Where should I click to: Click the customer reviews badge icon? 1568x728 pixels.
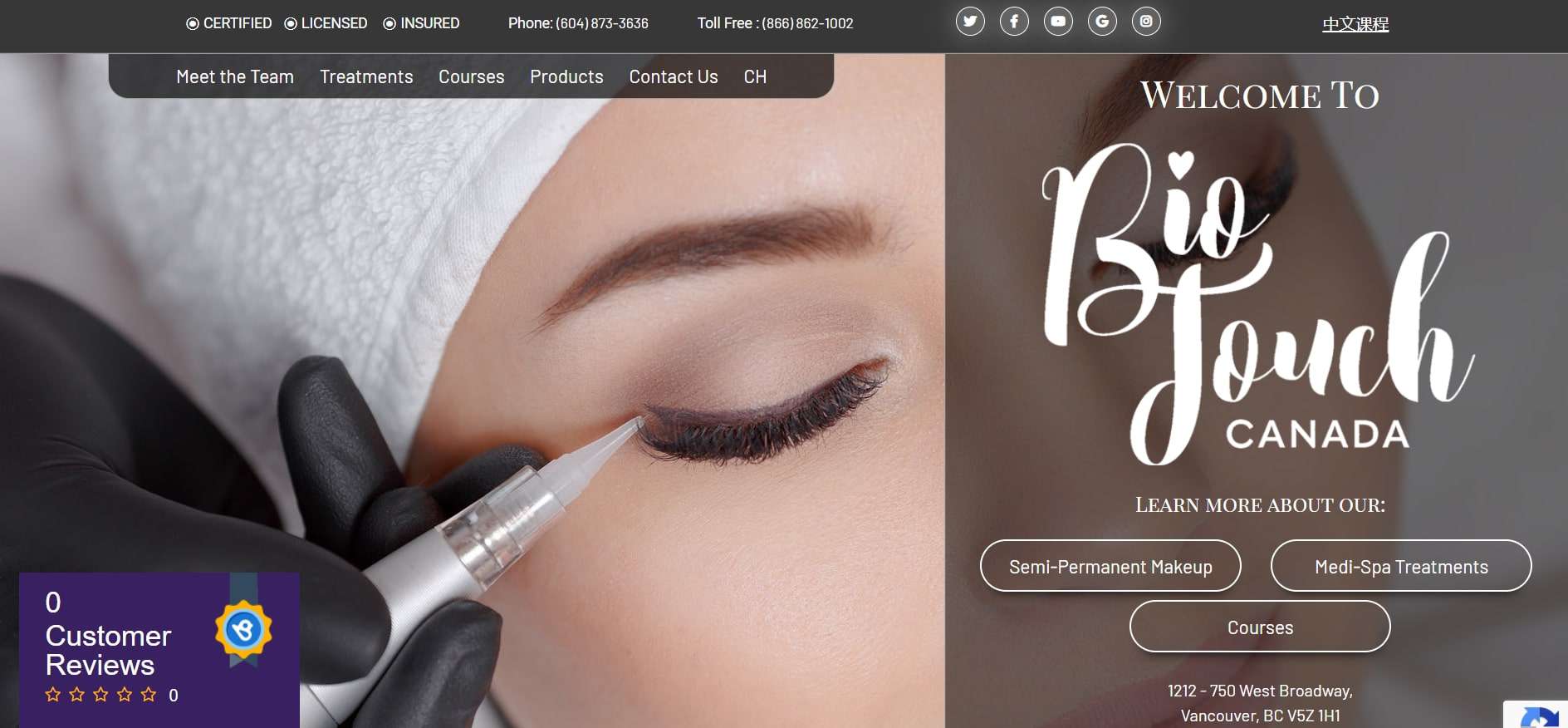[x=243, y=628]
